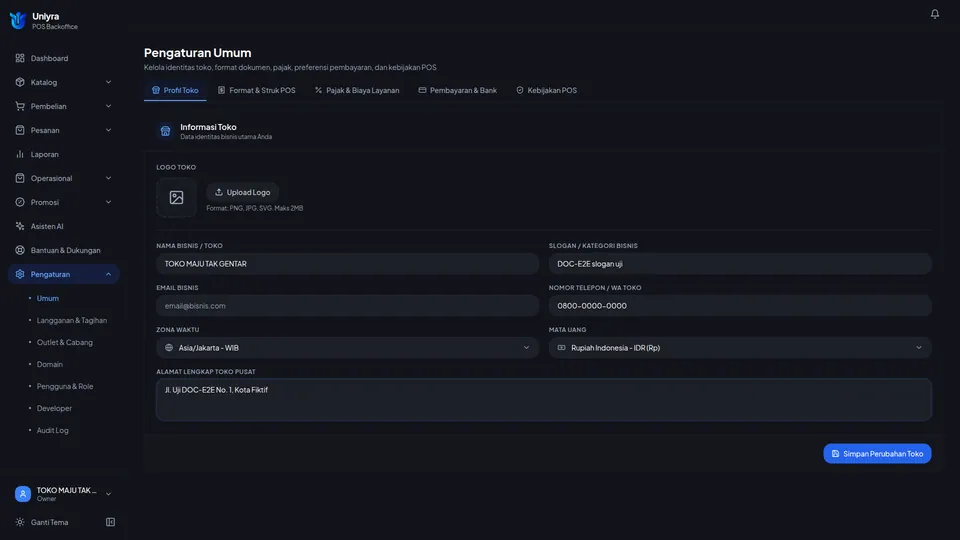This screenshot has height=540, width=960.
Task: Open Domain submenu item
Action: 50,364
